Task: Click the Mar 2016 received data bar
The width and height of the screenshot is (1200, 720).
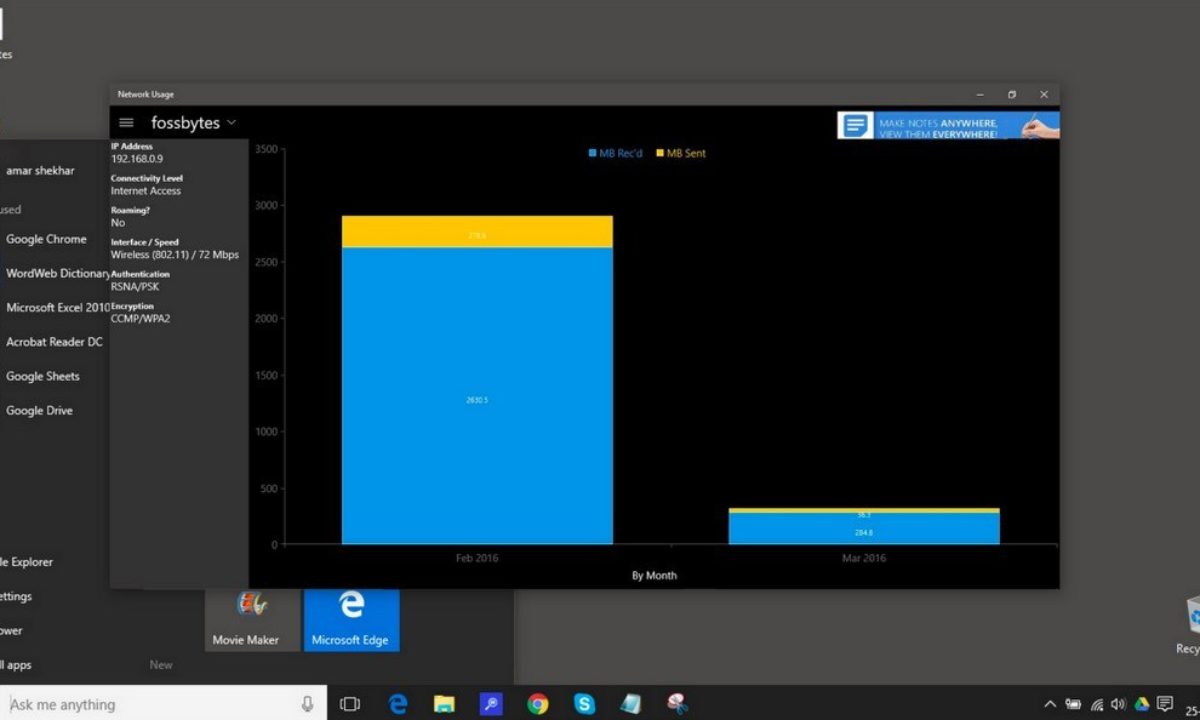Action: 863,529
